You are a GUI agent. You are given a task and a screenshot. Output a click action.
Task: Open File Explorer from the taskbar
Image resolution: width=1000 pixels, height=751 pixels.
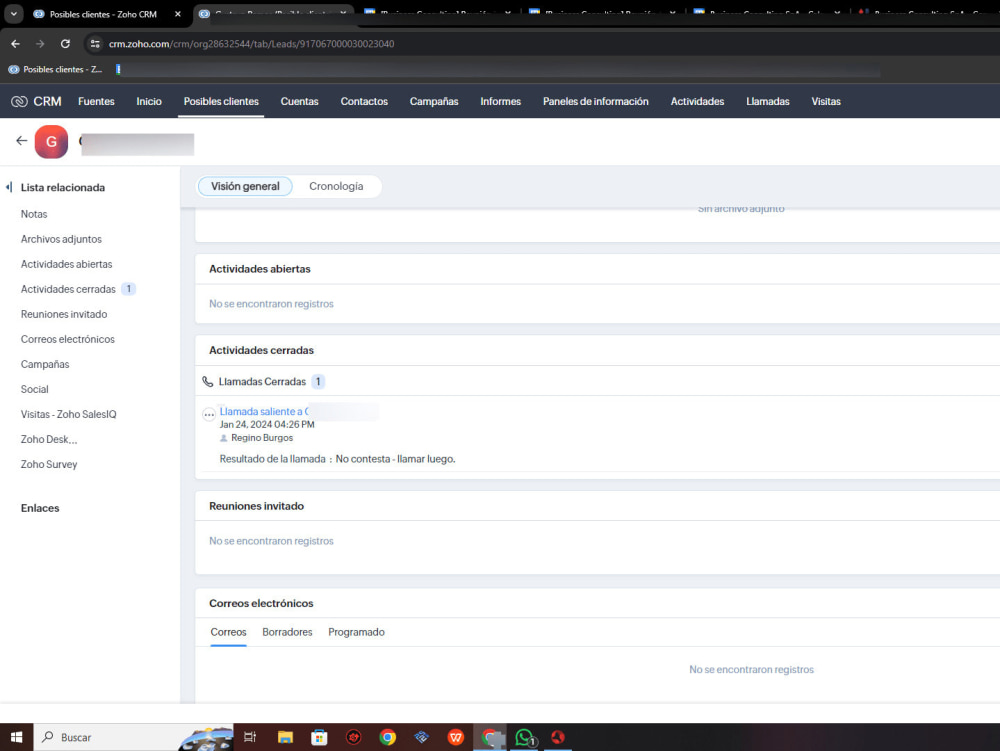click(285, 737)
